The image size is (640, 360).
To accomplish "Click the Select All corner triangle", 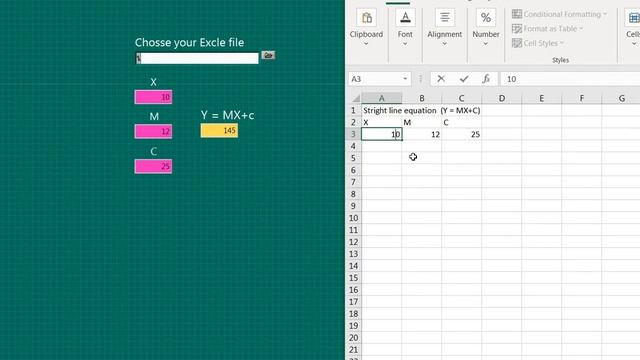I will (x=356, y=98).
